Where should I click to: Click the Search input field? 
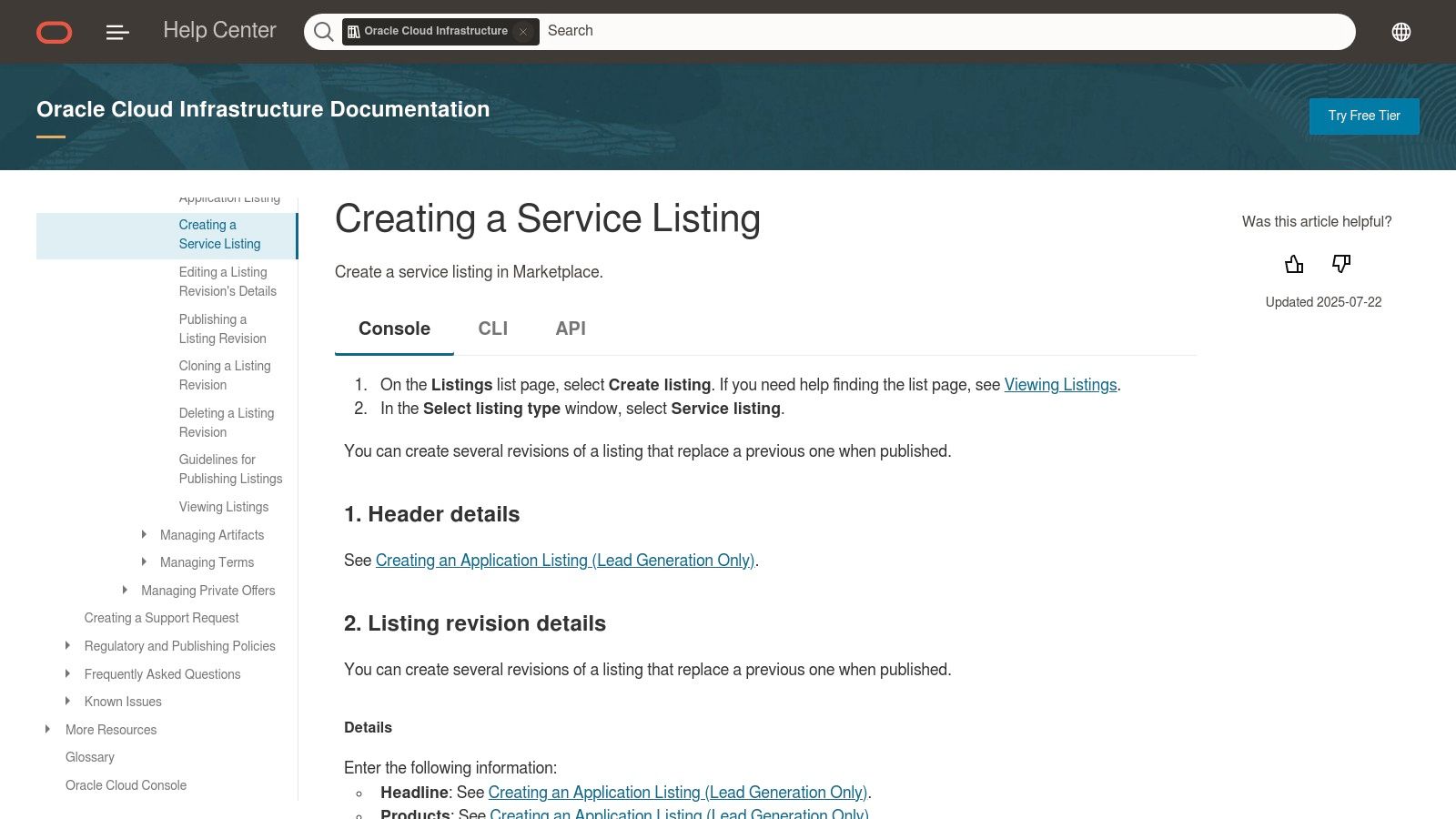[x=819, y=31]
